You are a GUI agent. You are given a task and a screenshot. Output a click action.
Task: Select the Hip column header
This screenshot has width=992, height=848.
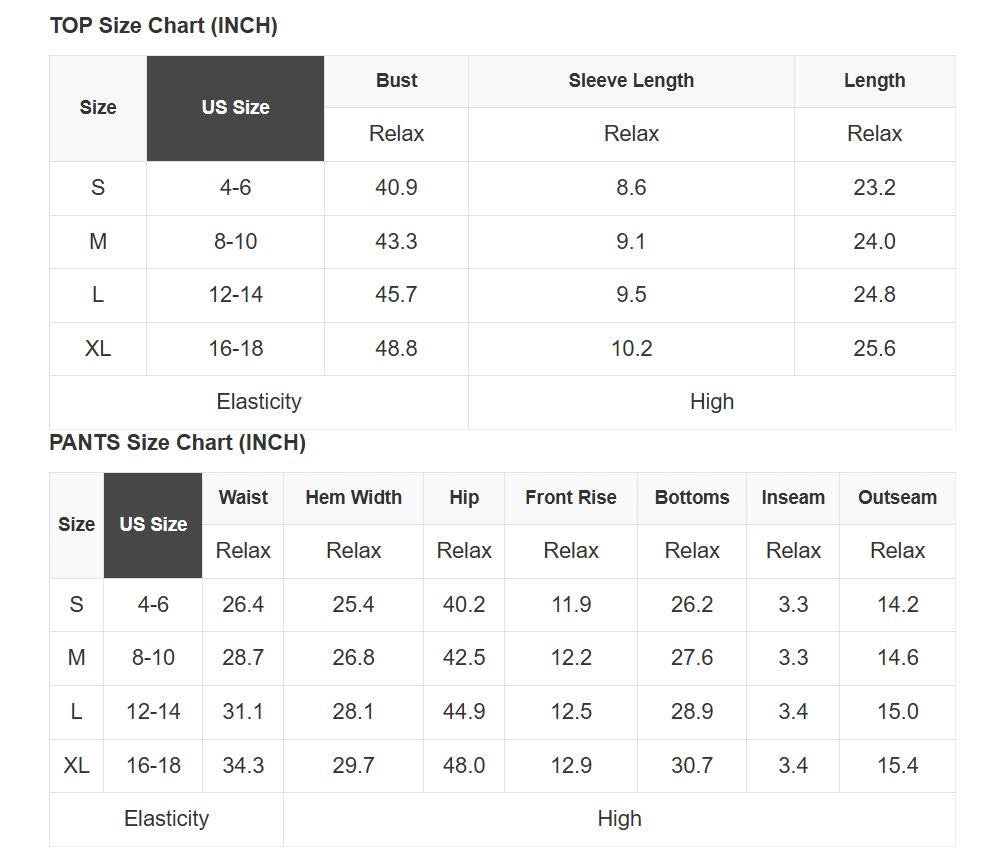pyautogui.click(x=464, y=497)
